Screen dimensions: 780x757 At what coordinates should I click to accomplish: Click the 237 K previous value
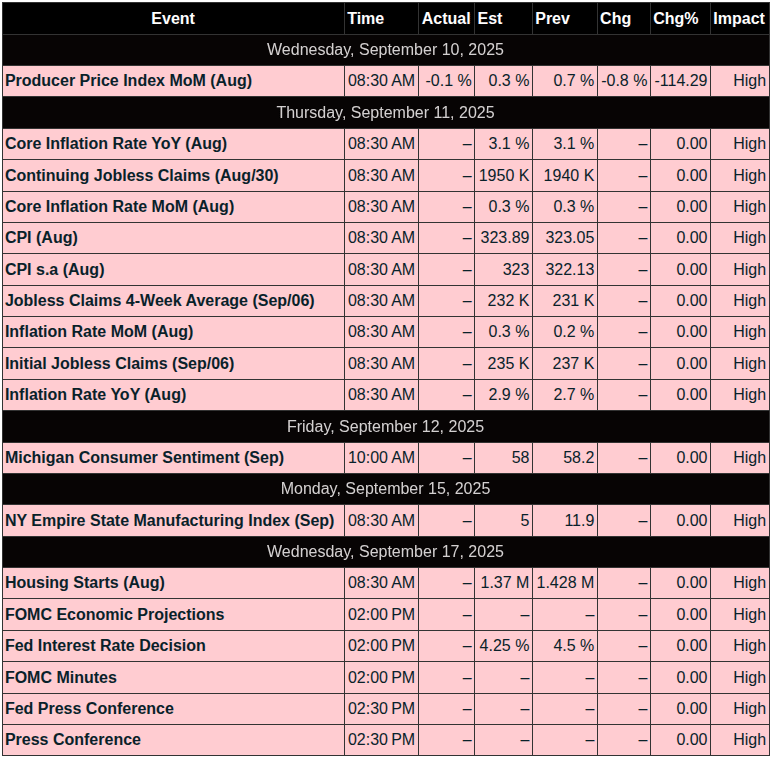[x=573, y=364]
